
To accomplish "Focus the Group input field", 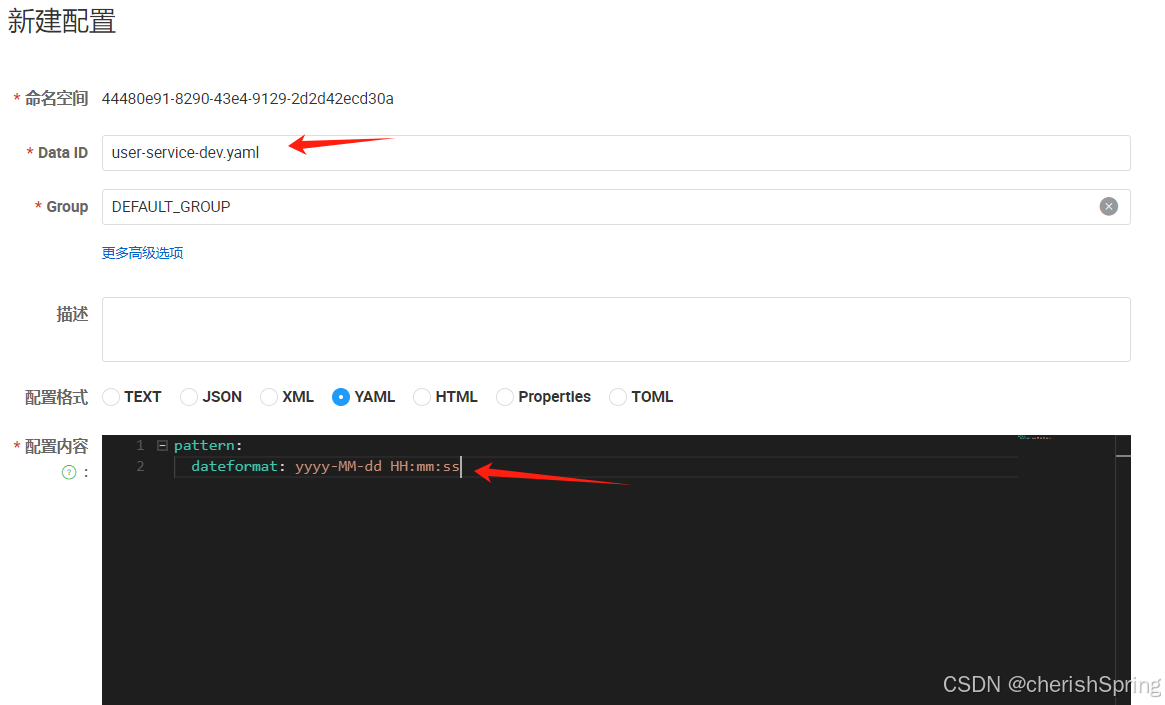I will (x=616, y=207).
